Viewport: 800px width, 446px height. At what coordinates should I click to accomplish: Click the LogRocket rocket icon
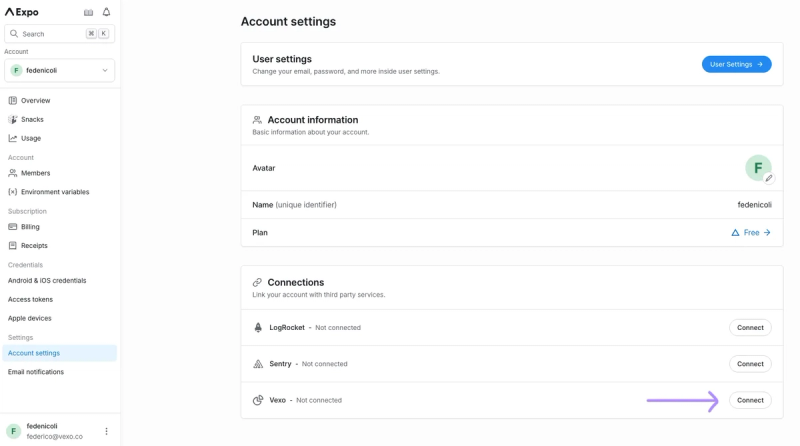pyautogui.click(x=258, y=328)
